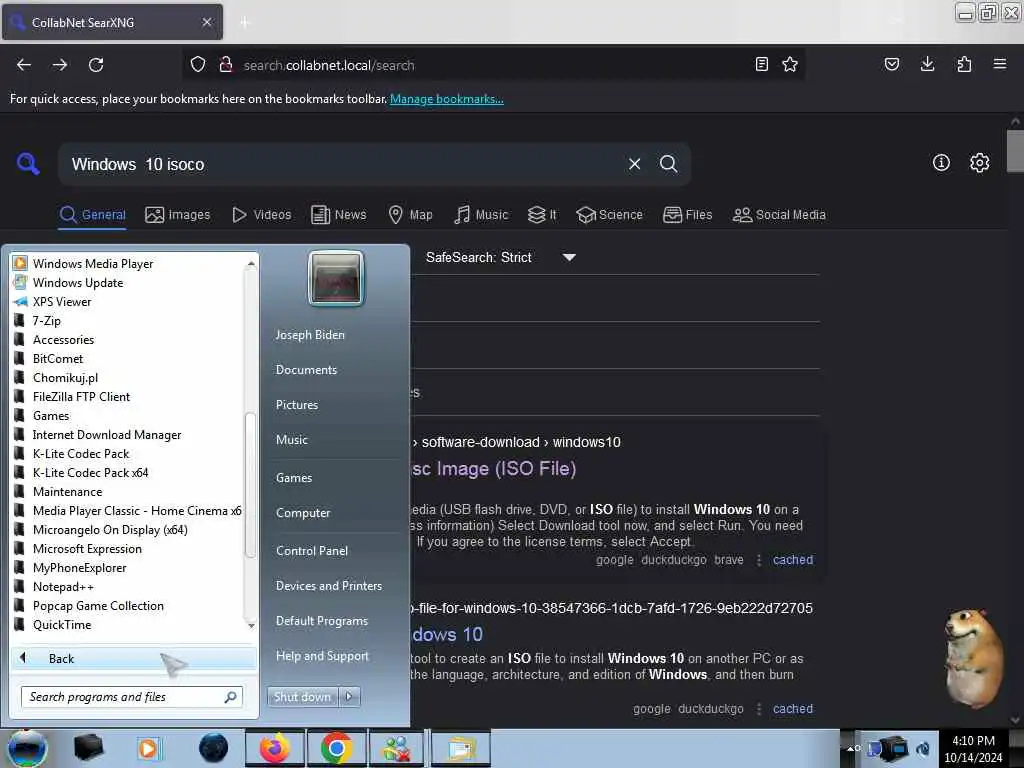Image resolution: width=1024 pixels, height=768 pixels.
Task: Select the Social Media category
Action: [778, 215]
